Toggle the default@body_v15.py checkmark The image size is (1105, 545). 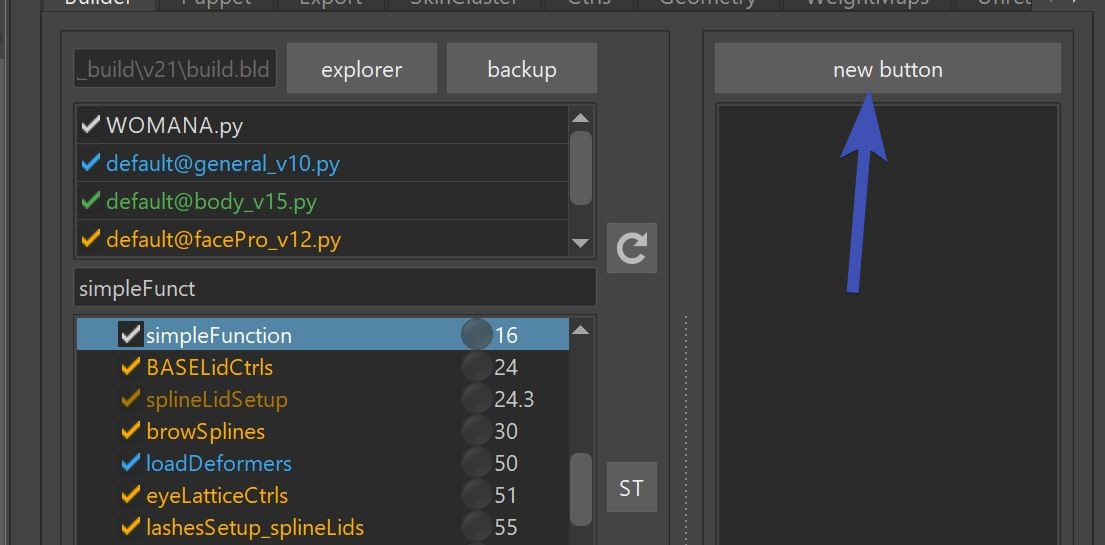90,202
